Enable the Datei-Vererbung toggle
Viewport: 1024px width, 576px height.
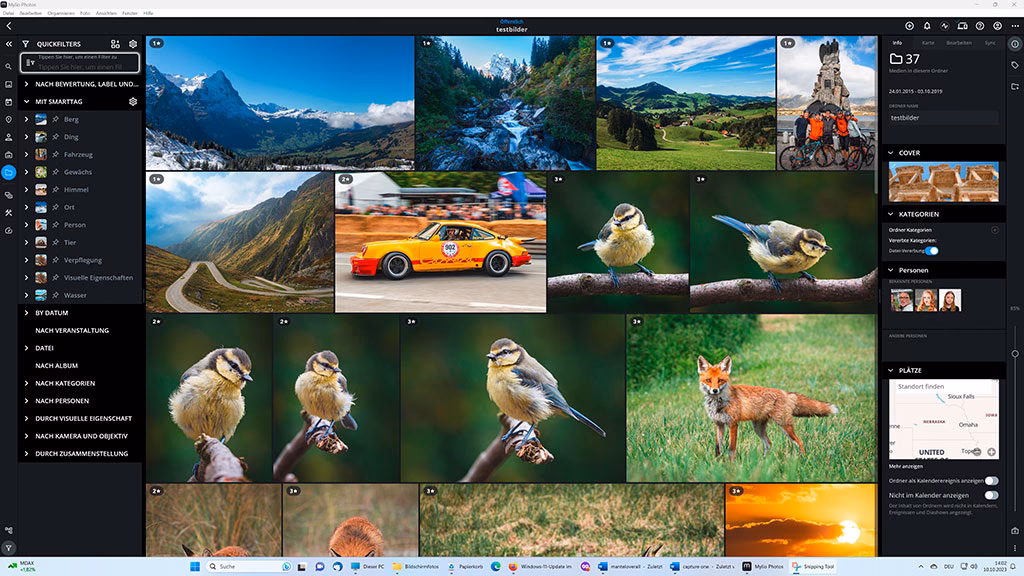point(931,250)
